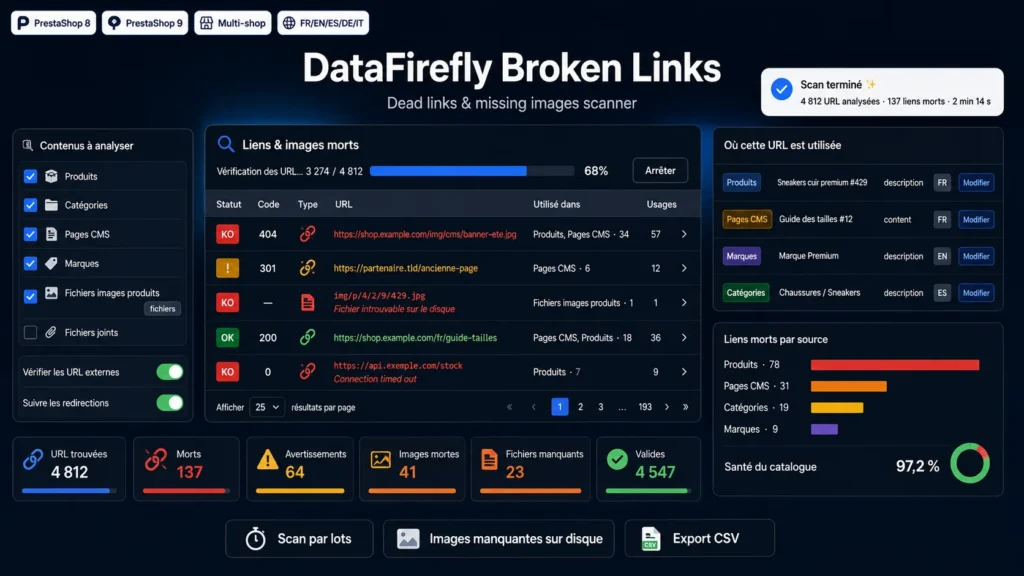This screenshot has height=576, width=1024.
Task: Click green link icon in the 200 row
Action: (x=308, y=338)
